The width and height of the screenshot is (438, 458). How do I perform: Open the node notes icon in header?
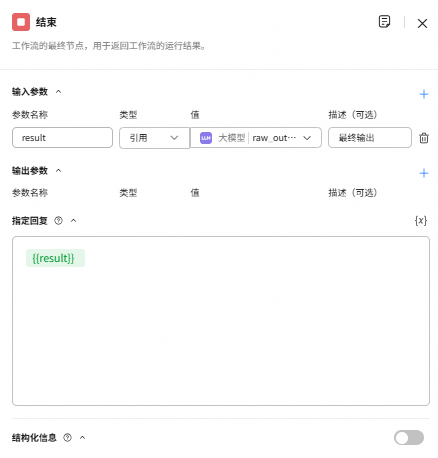pos(384,22)
